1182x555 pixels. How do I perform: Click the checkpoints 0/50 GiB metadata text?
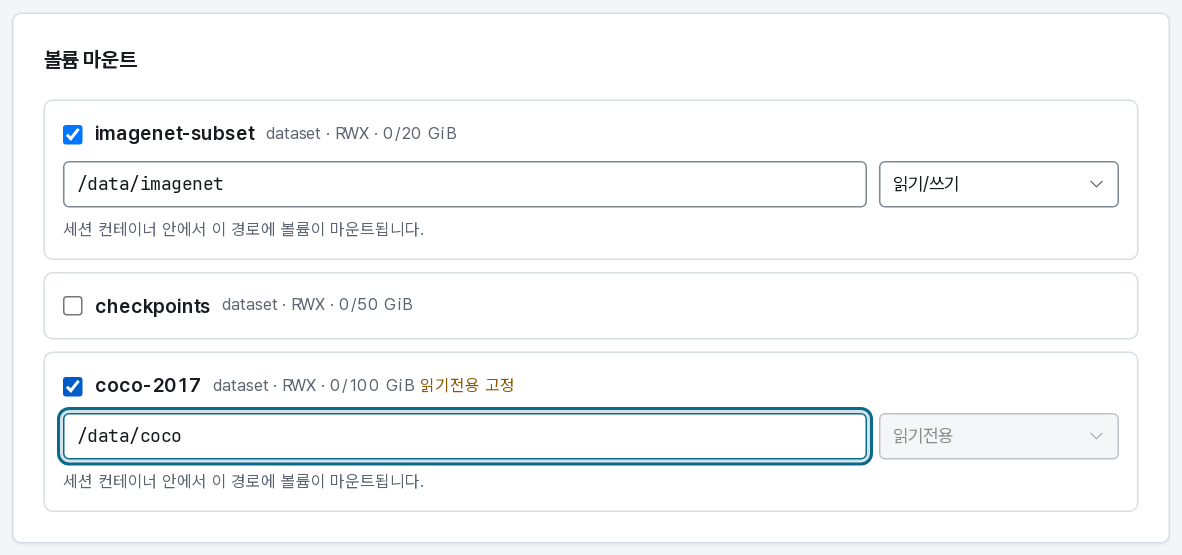[317, 305]
